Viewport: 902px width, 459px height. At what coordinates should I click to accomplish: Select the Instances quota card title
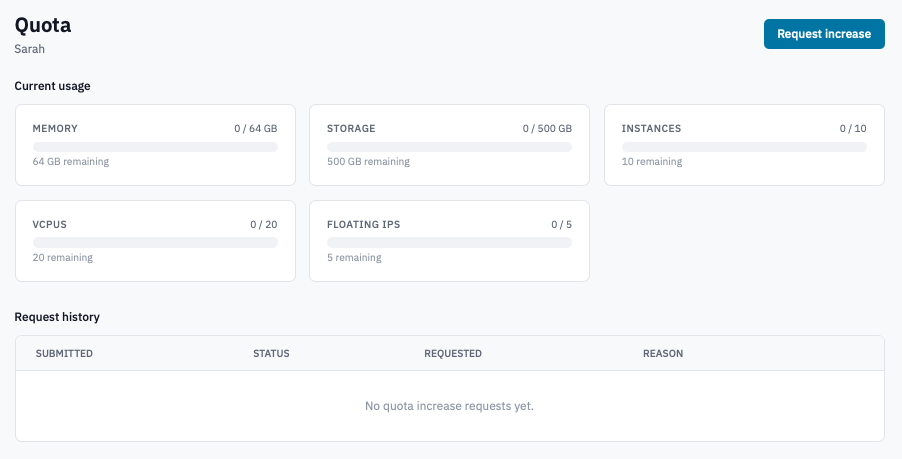tap(651, 128)
